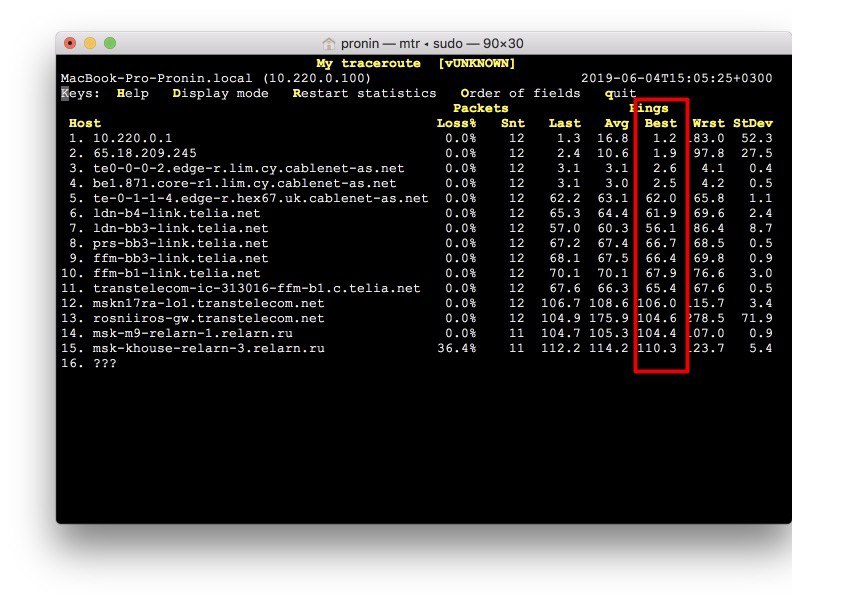Select host row 10.220.0.1
The image size is (848, 604).
coord(132,138)
